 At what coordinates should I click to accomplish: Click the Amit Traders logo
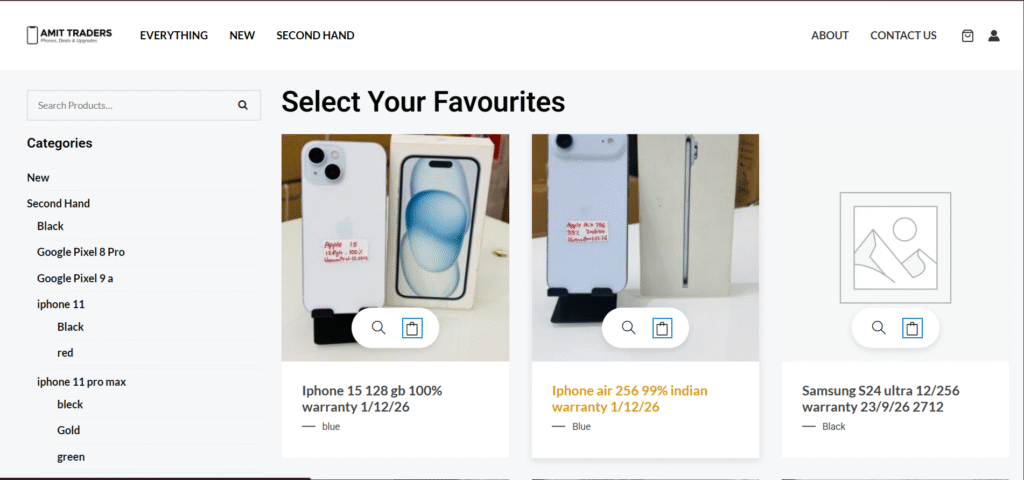click(x=69, y=35)
